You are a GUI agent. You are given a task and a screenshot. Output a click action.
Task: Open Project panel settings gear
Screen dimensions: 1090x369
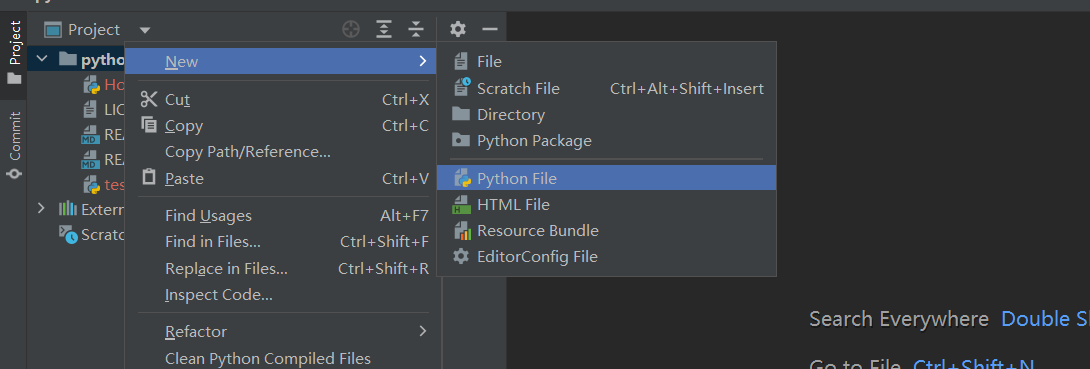point(457,29)
